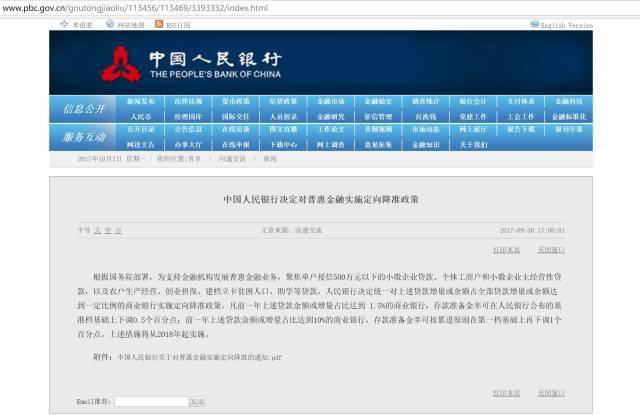
Task: Click the 信息公开 section header
Action: pyautogui.click(x=84, y=109)
